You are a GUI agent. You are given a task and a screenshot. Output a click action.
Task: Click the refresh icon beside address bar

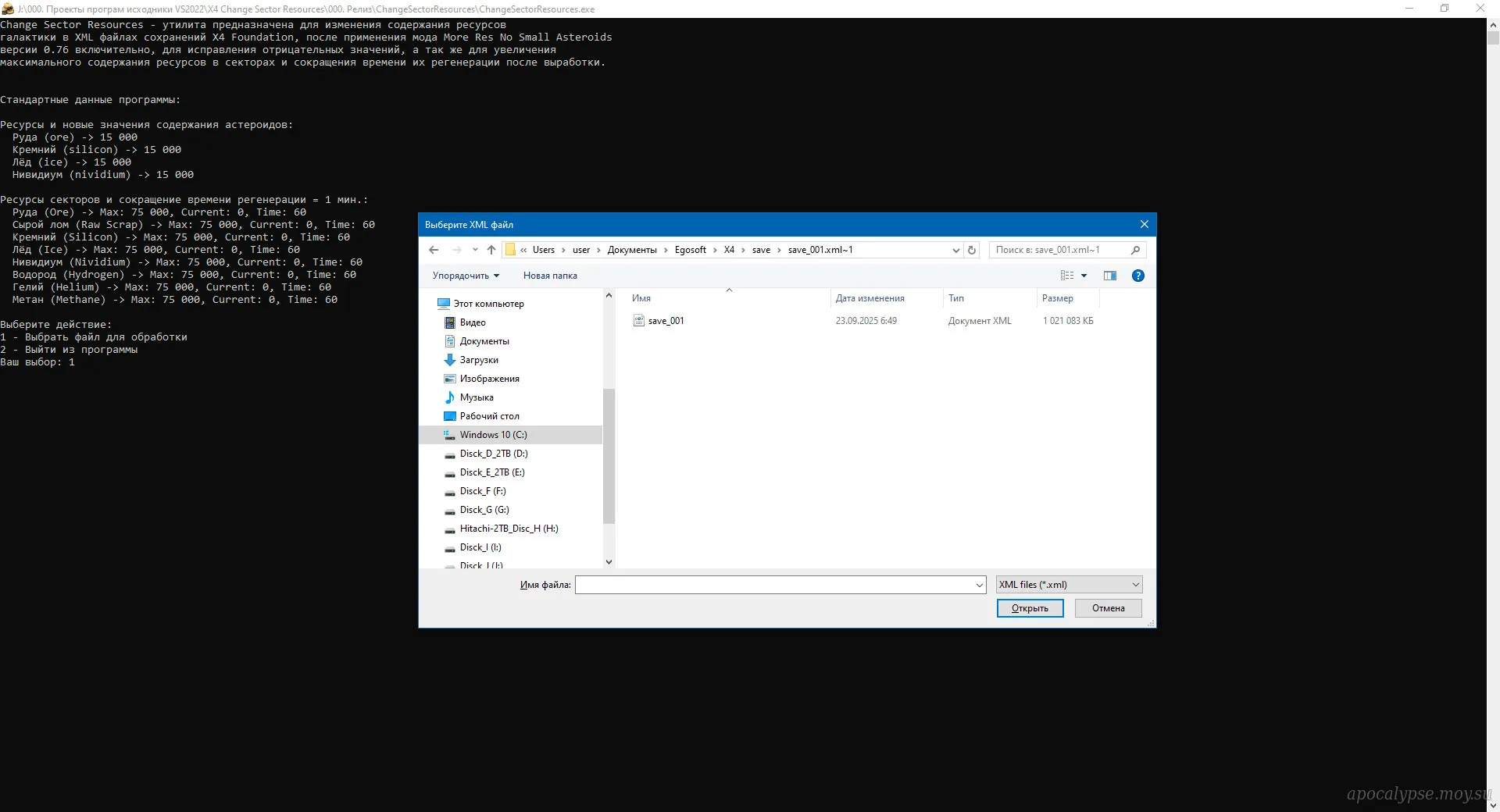972,250
